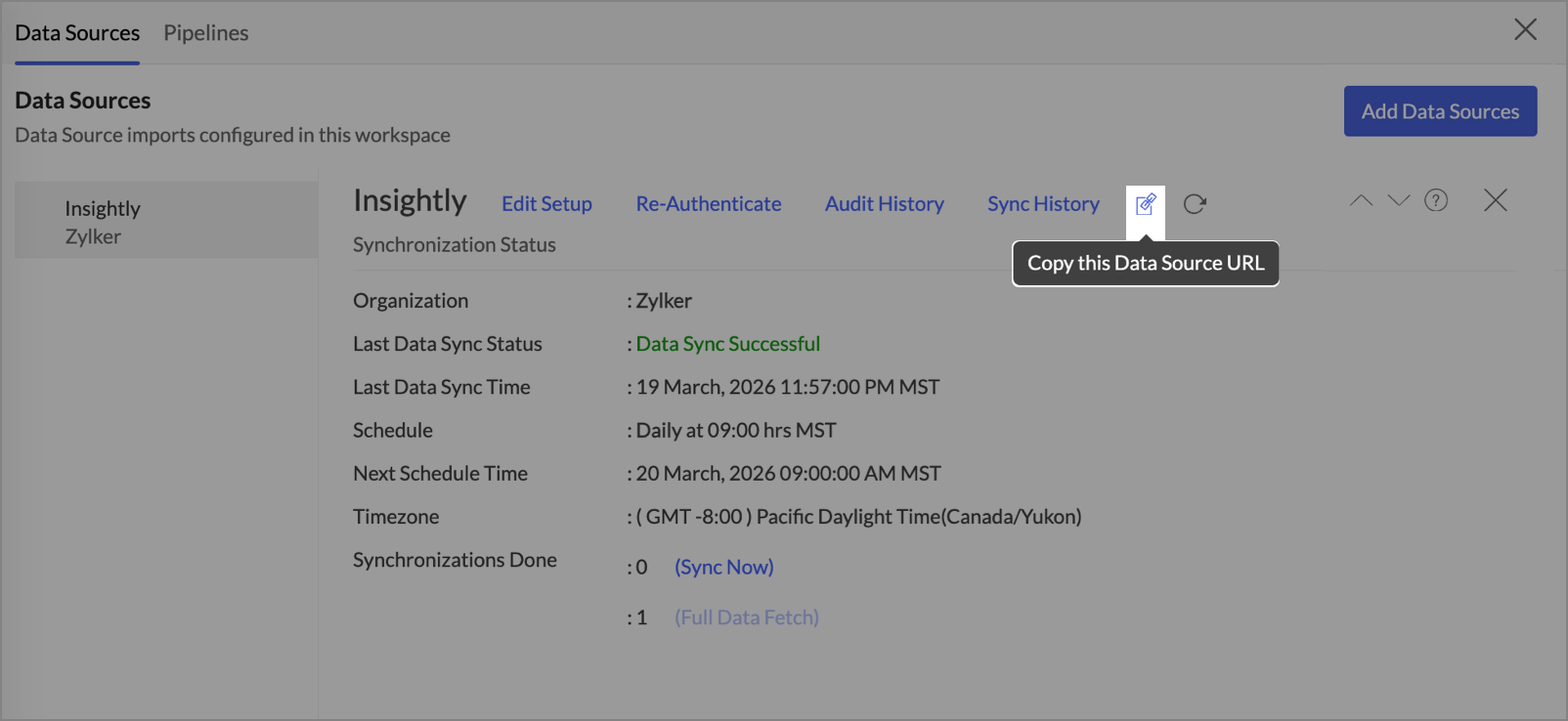Screen dimensions: 1568x721
Task: Close the Insightly details panel
Action: click(1495, 200)
